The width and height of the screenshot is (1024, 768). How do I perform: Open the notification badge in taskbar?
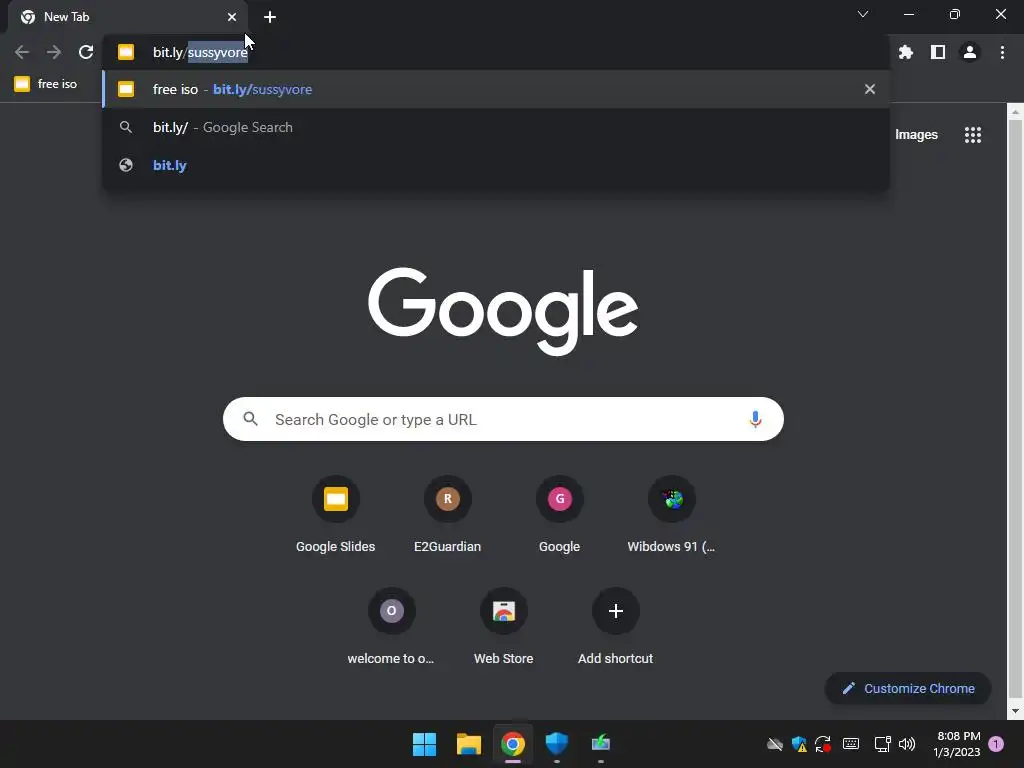click(x=996, y=744)
